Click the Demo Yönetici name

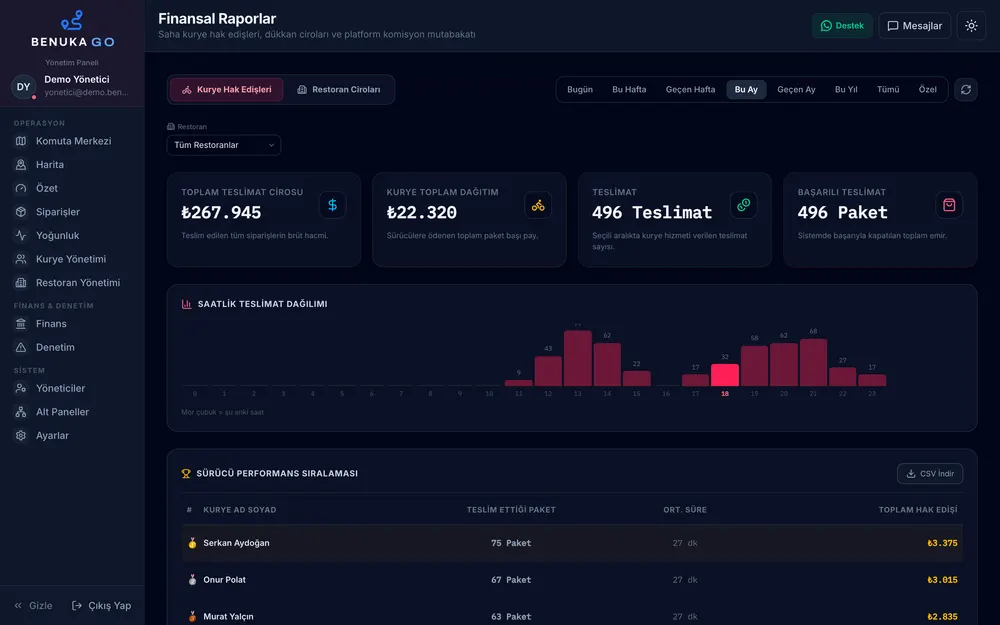click(x=77, y=79)
